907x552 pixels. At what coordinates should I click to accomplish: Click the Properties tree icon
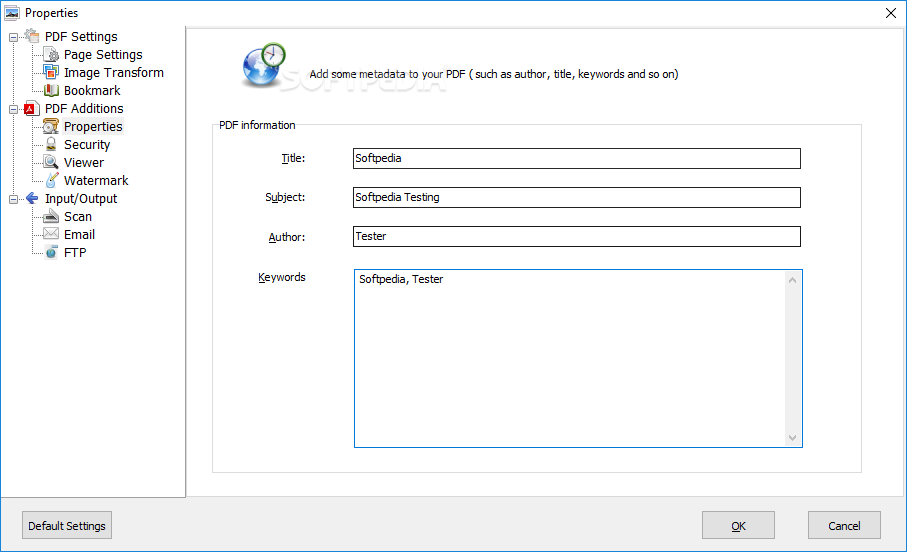point(51,126)
